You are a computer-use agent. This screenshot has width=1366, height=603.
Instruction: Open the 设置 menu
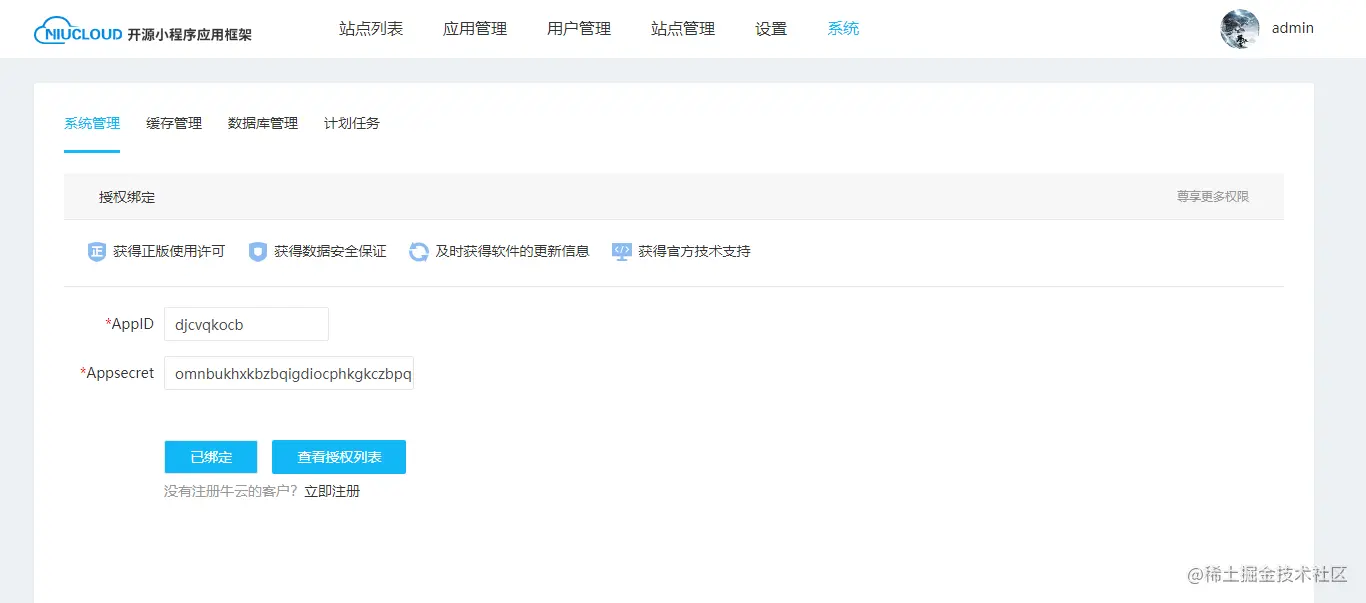pyautogui.click(x=770, y=28)
